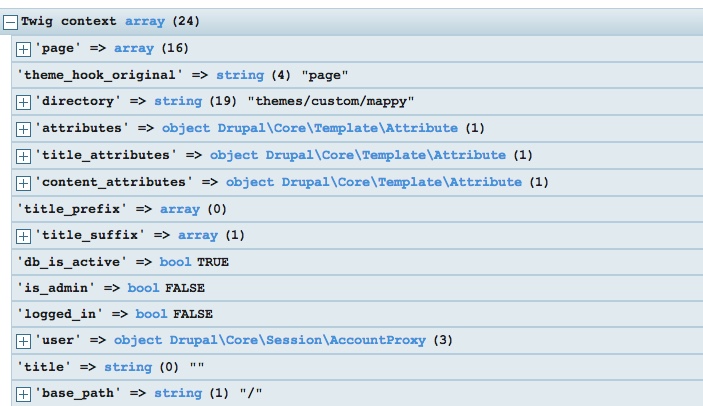Collapse the Twig context array root

point(10,22)
